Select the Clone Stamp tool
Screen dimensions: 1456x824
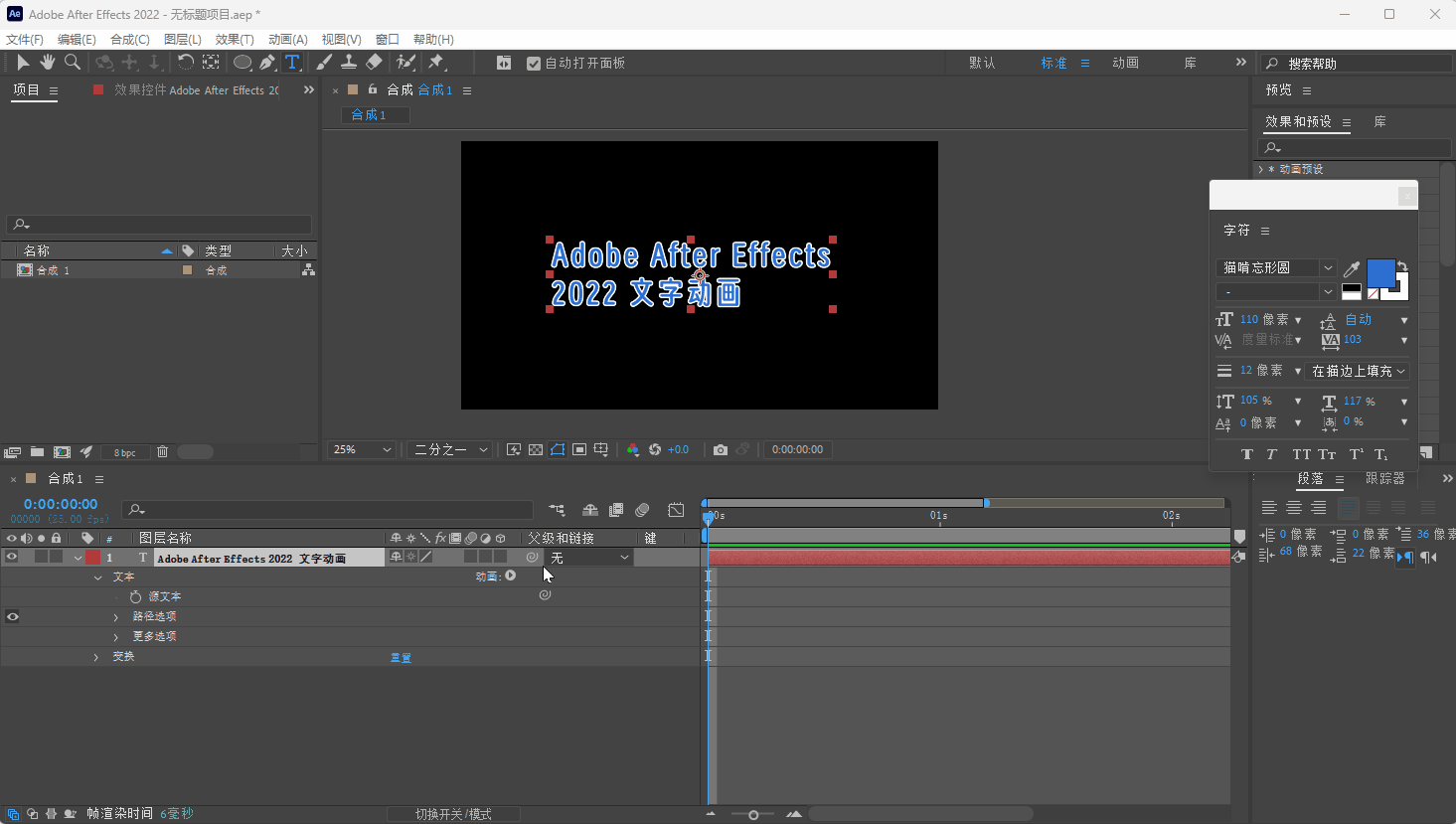click(349, 63)
